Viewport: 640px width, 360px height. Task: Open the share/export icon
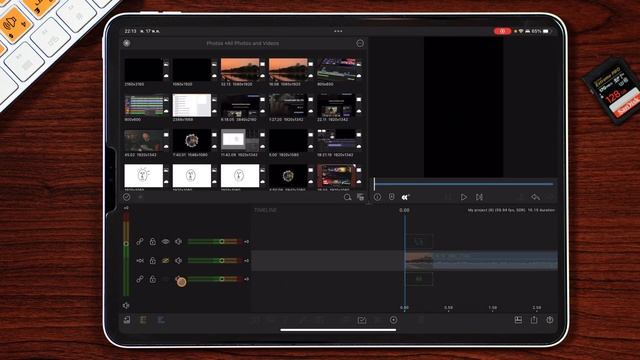[x=534, y=320]
